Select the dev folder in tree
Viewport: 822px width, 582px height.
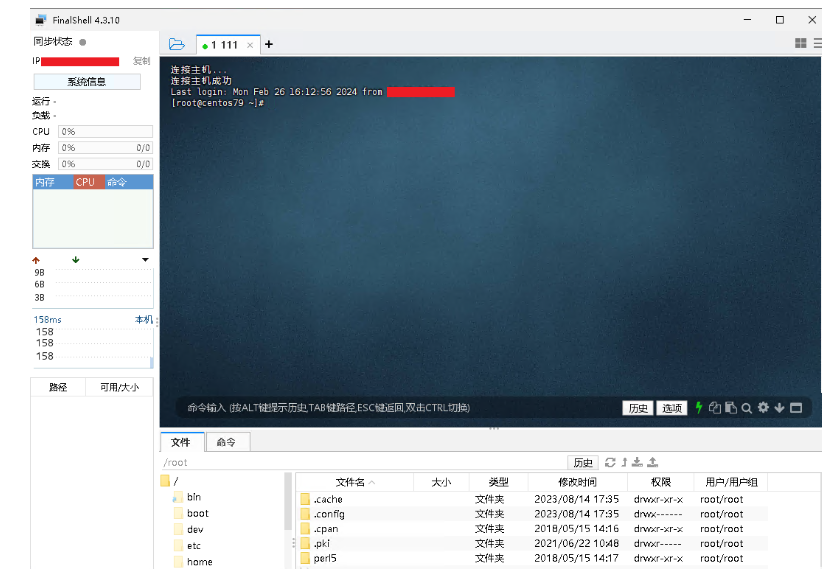click(x=188, y=530)
